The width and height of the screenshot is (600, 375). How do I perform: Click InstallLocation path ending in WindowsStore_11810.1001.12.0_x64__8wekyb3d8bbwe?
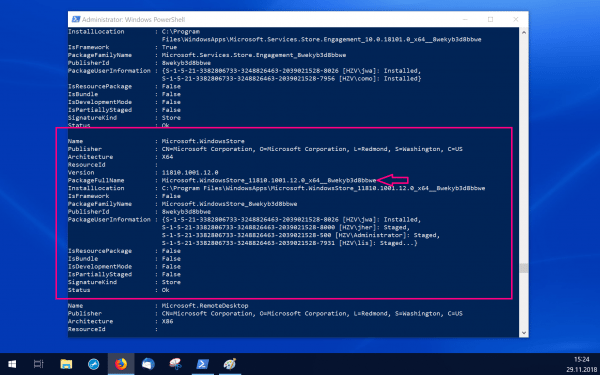[x=323, y=188]
